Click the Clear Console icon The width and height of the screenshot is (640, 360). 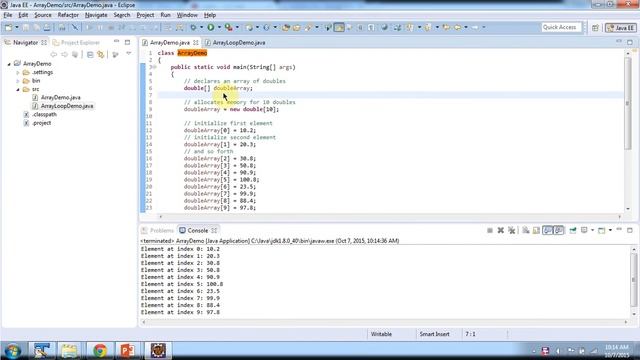point(526,231)
